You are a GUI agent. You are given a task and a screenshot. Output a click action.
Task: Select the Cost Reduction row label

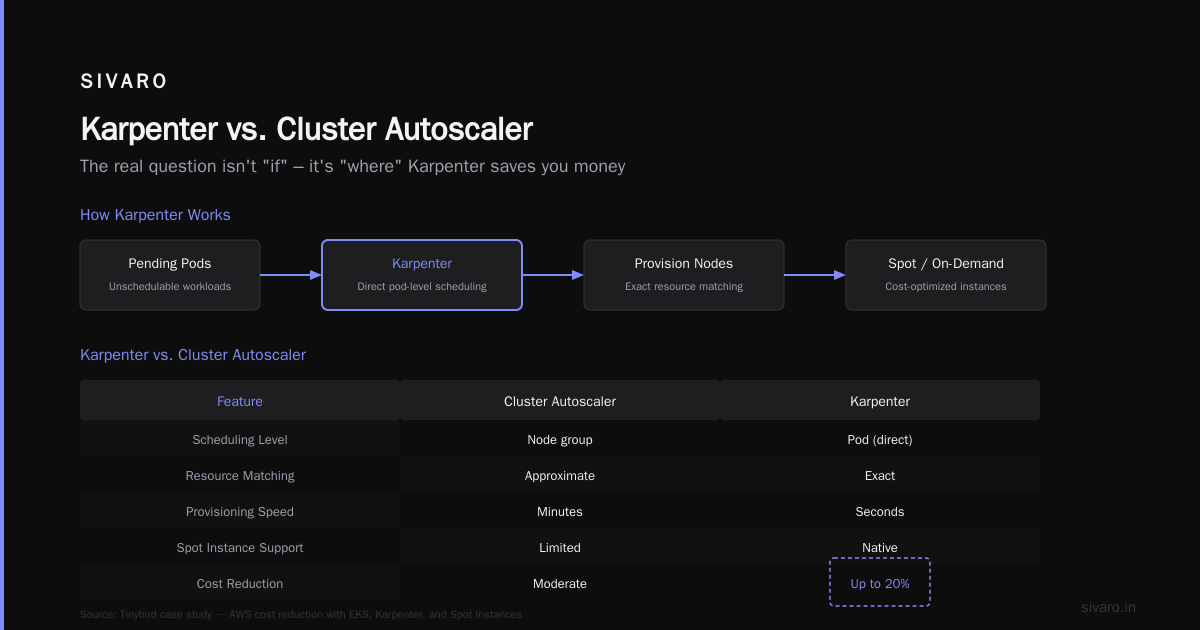click(x=240, y=584)
